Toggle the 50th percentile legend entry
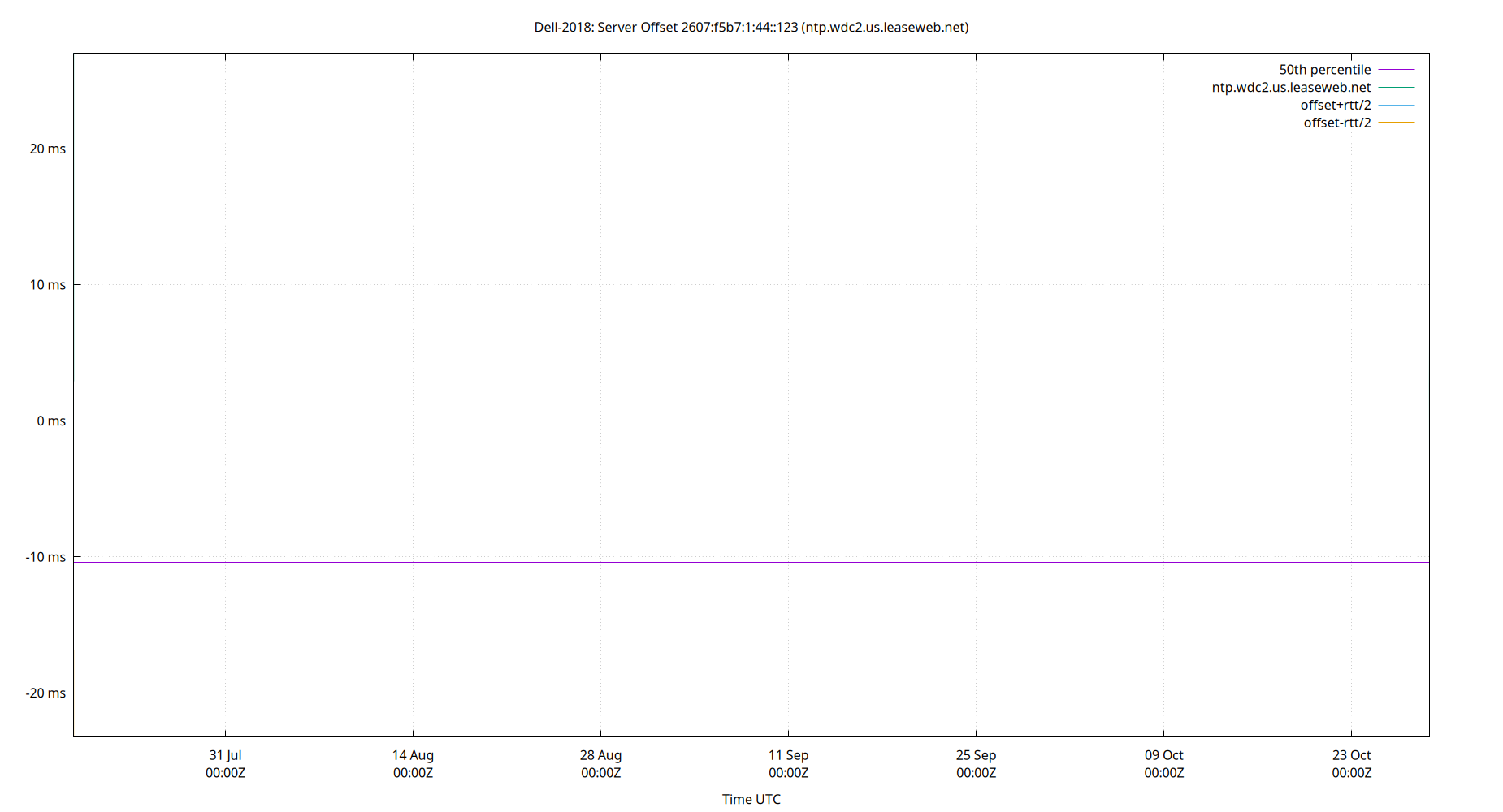 coord(1326,69)
